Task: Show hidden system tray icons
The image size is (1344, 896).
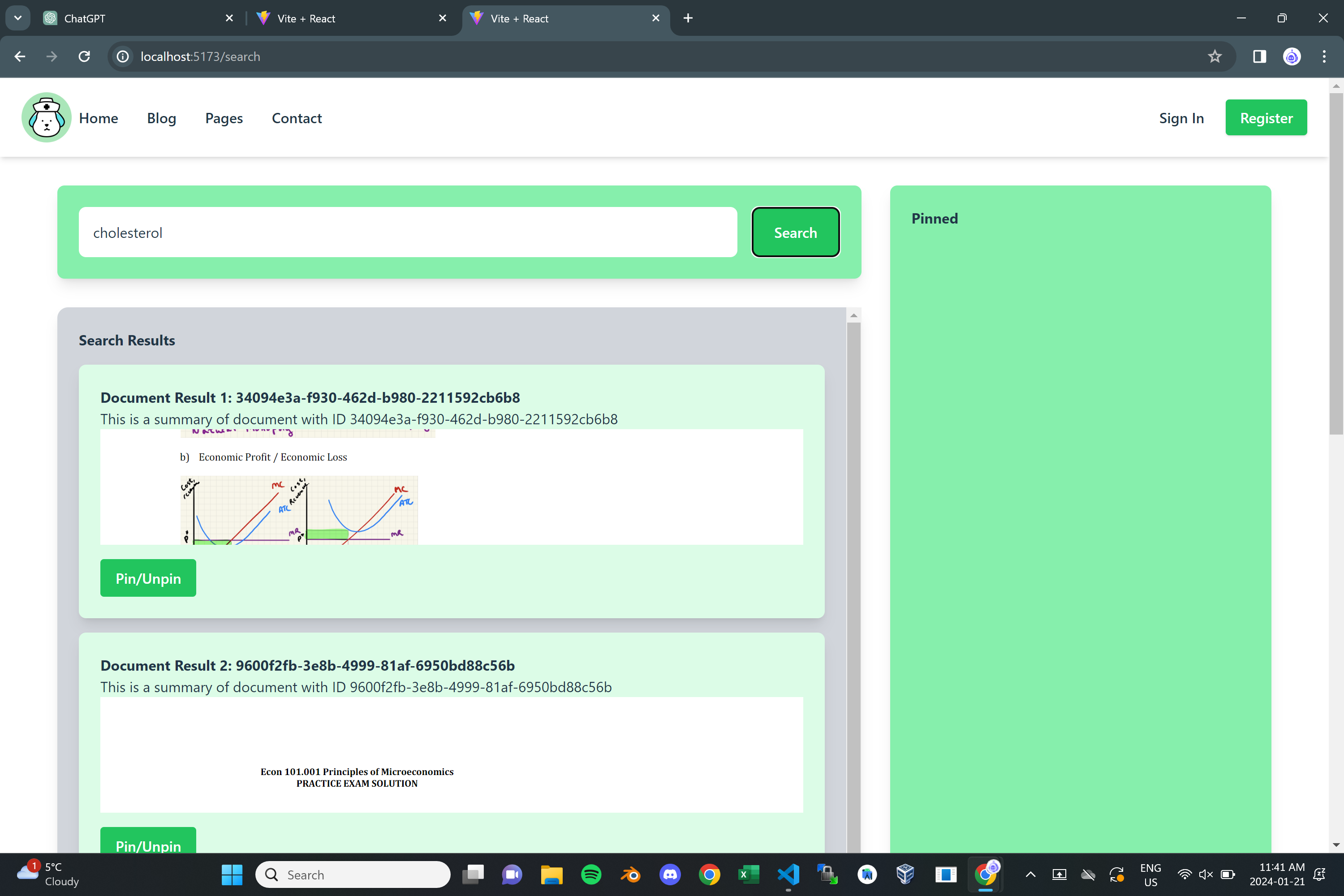Action: click(x=1030, y=874)
